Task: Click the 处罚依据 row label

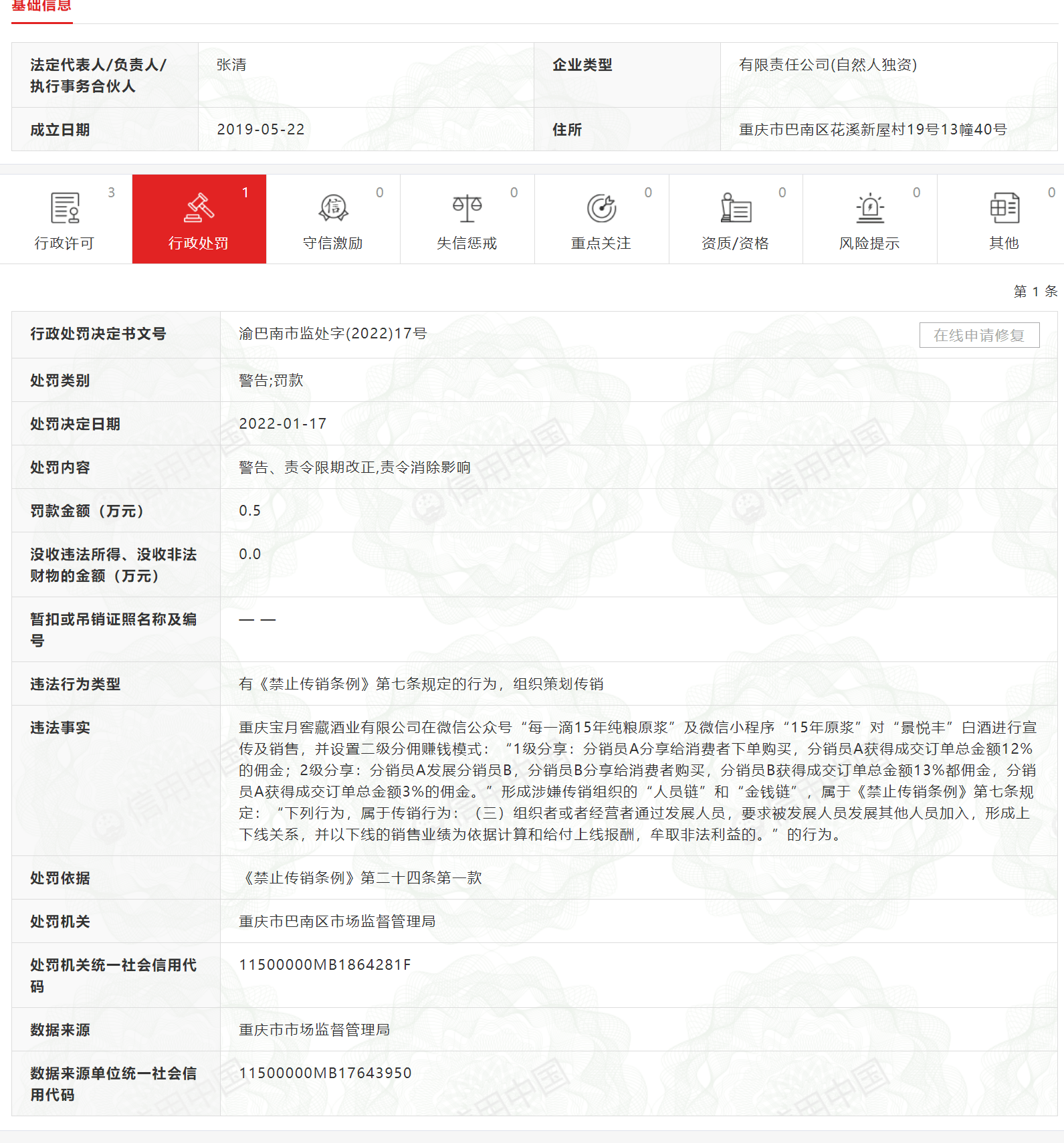Action: (60, 878)
